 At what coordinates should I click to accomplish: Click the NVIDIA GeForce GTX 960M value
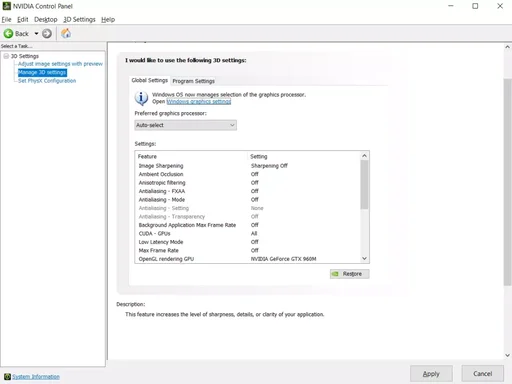click(284, 259)
